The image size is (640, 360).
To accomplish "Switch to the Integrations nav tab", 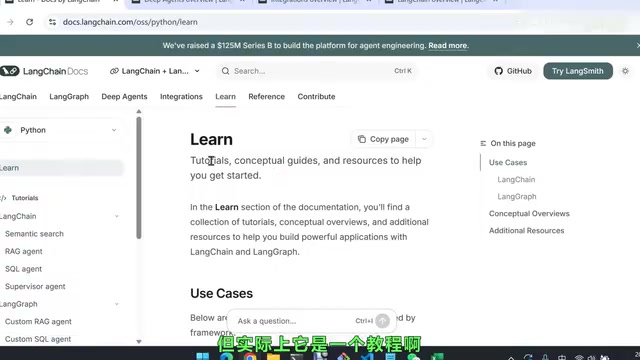I will coord(181,97).
